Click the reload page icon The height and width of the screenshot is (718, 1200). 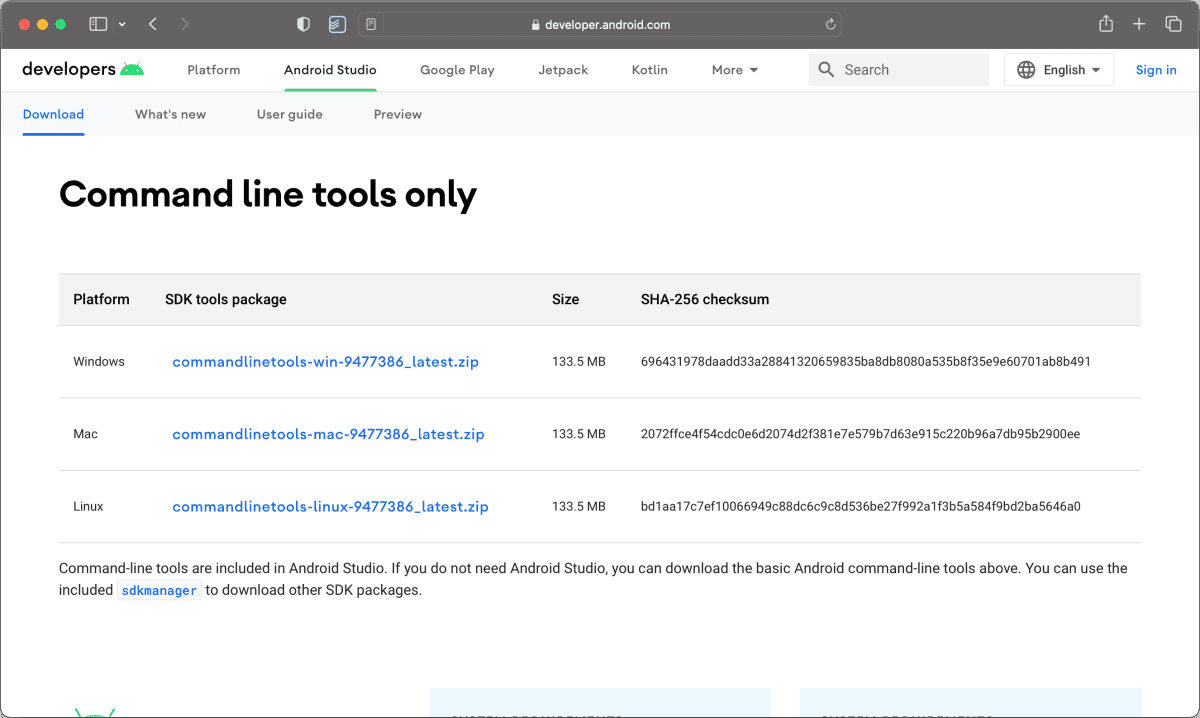tap(830, 25)
